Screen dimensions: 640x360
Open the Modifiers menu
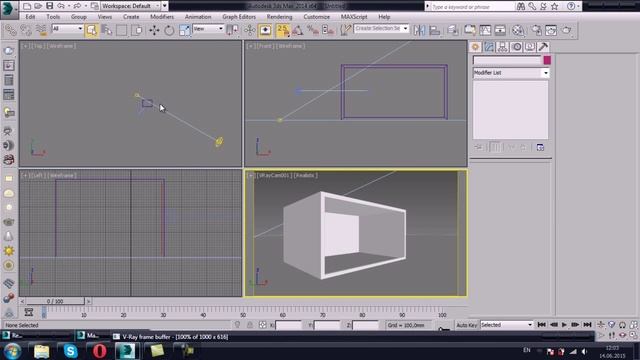tap(162, 17)
